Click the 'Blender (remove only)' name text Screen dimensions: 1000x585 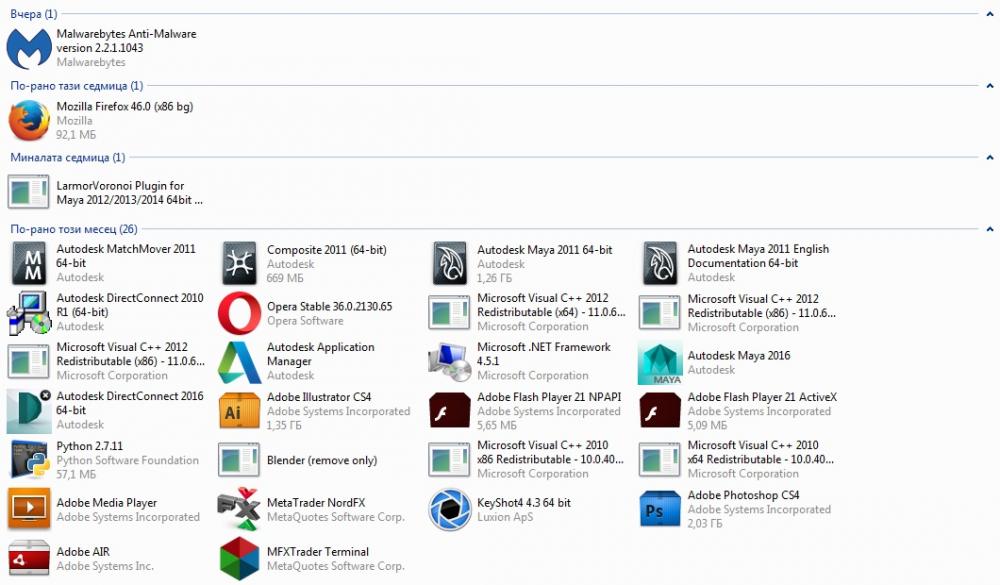coord(322,460)
